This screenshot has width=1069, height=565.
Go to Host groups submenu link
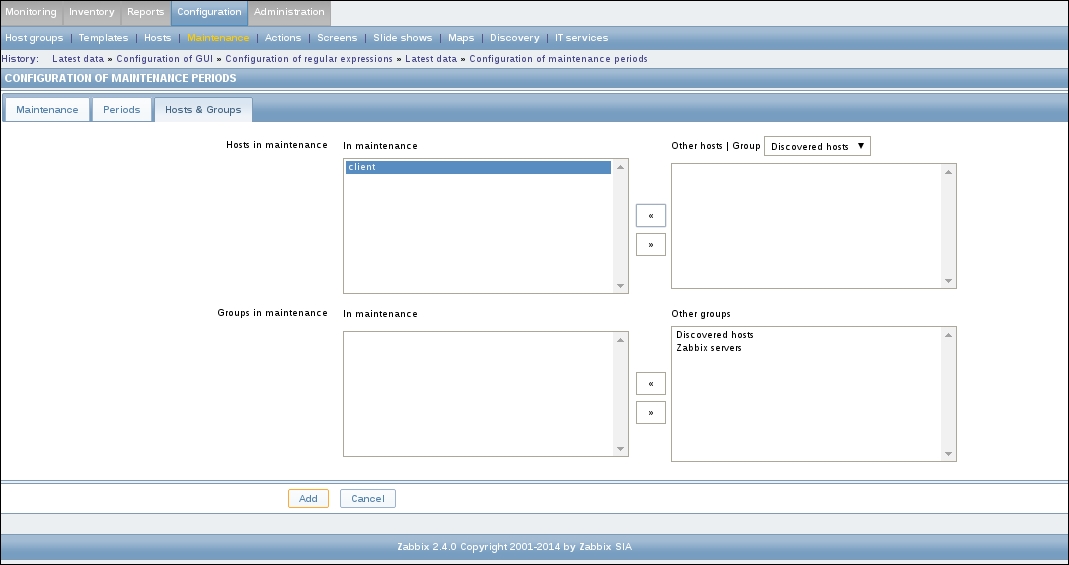click(x=34, y=38)
